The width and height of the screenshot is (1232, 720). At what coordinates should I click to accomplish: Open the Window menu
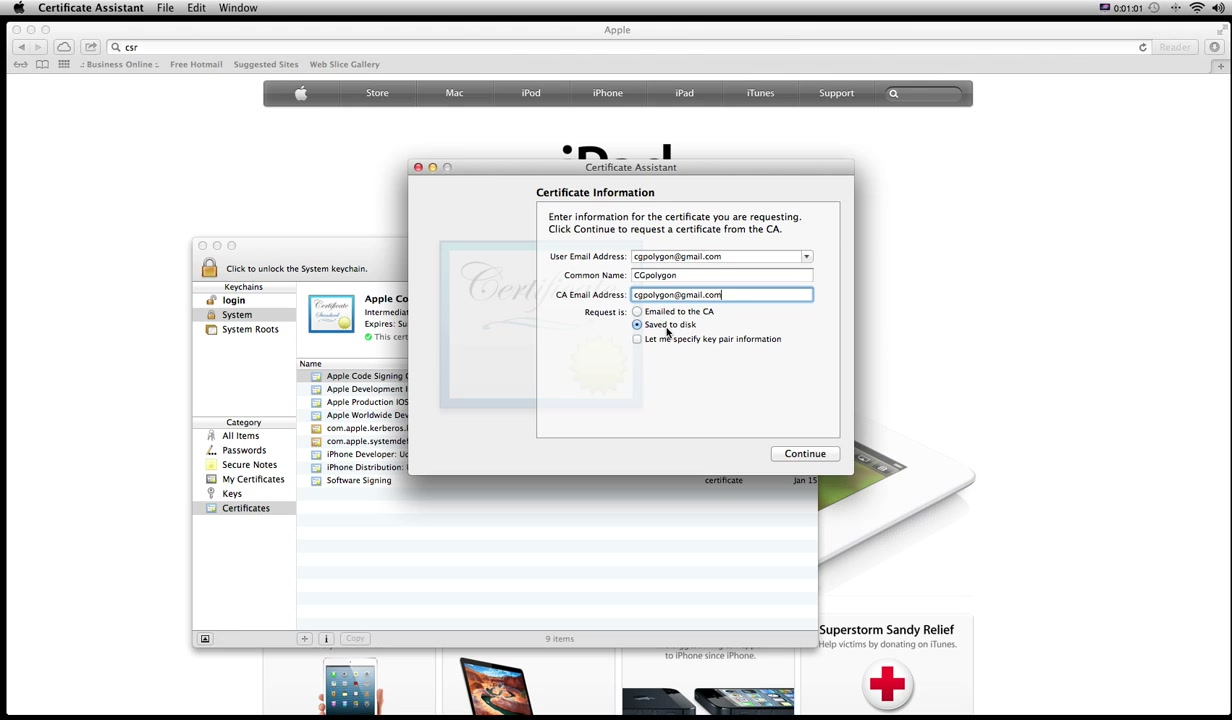tap(238, 8)
